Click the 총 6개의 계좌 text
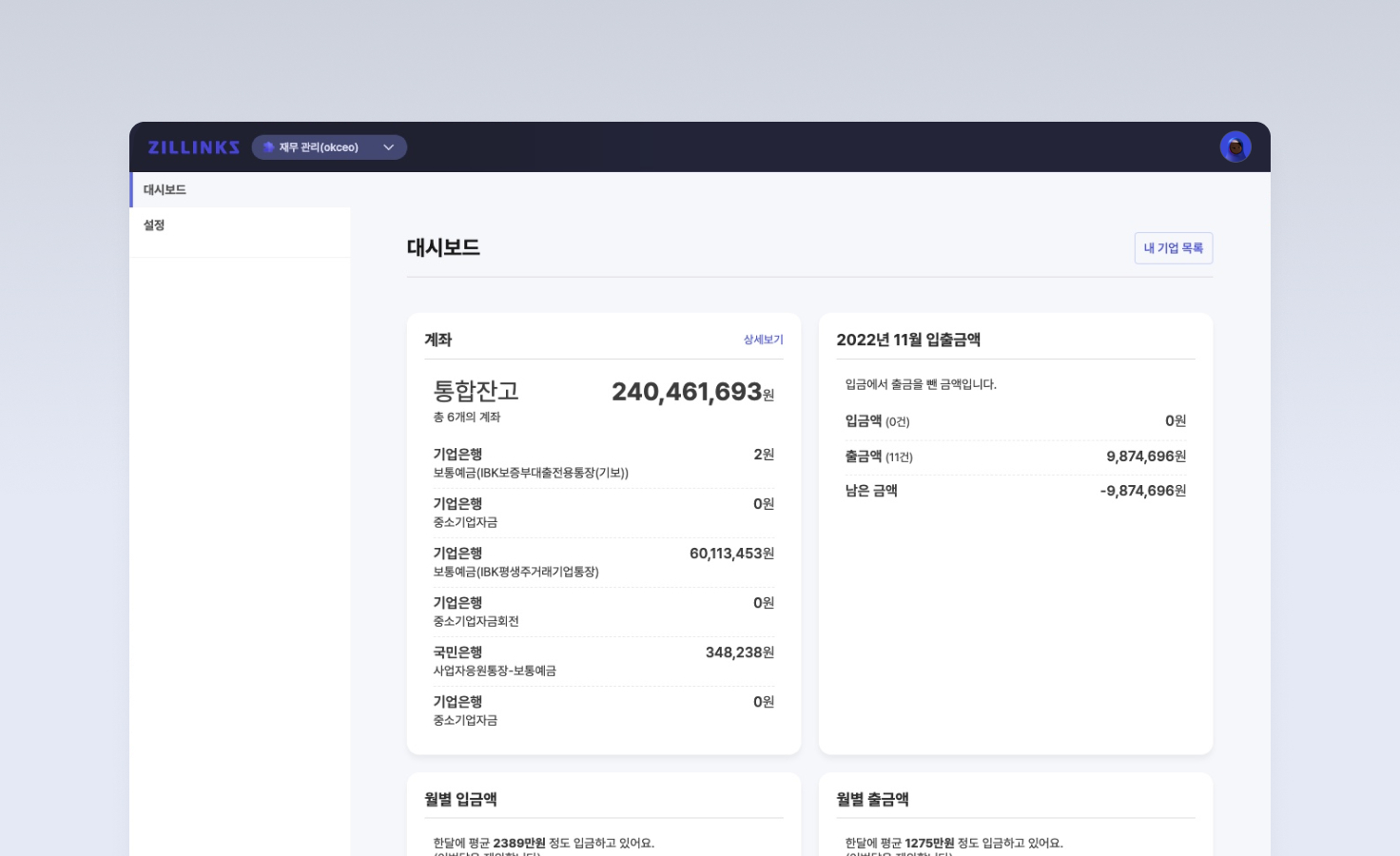 [467, 418]
